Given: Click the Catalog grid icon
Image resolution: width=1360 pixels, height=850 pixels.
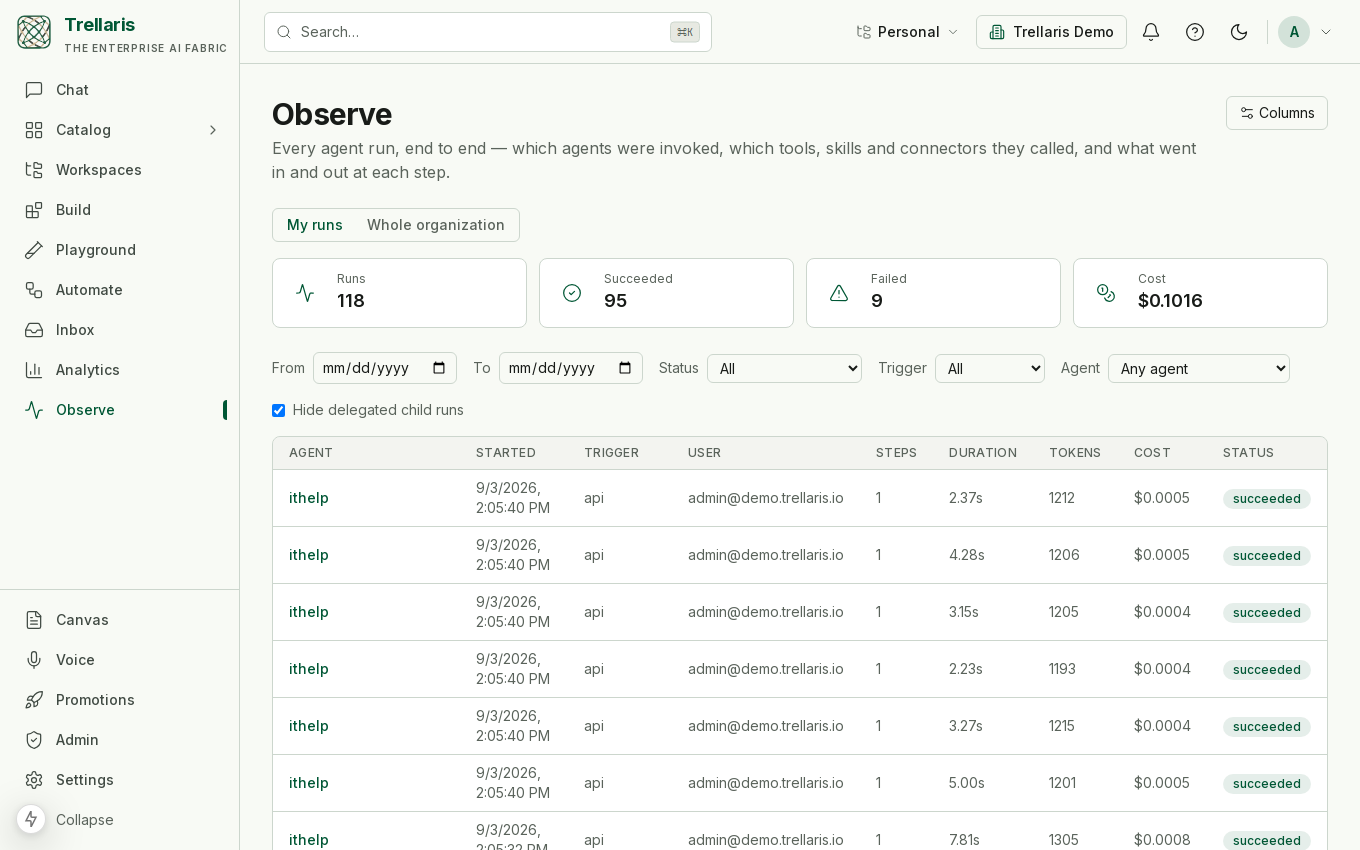Looking at the screenshot, I should click(34, 130).
